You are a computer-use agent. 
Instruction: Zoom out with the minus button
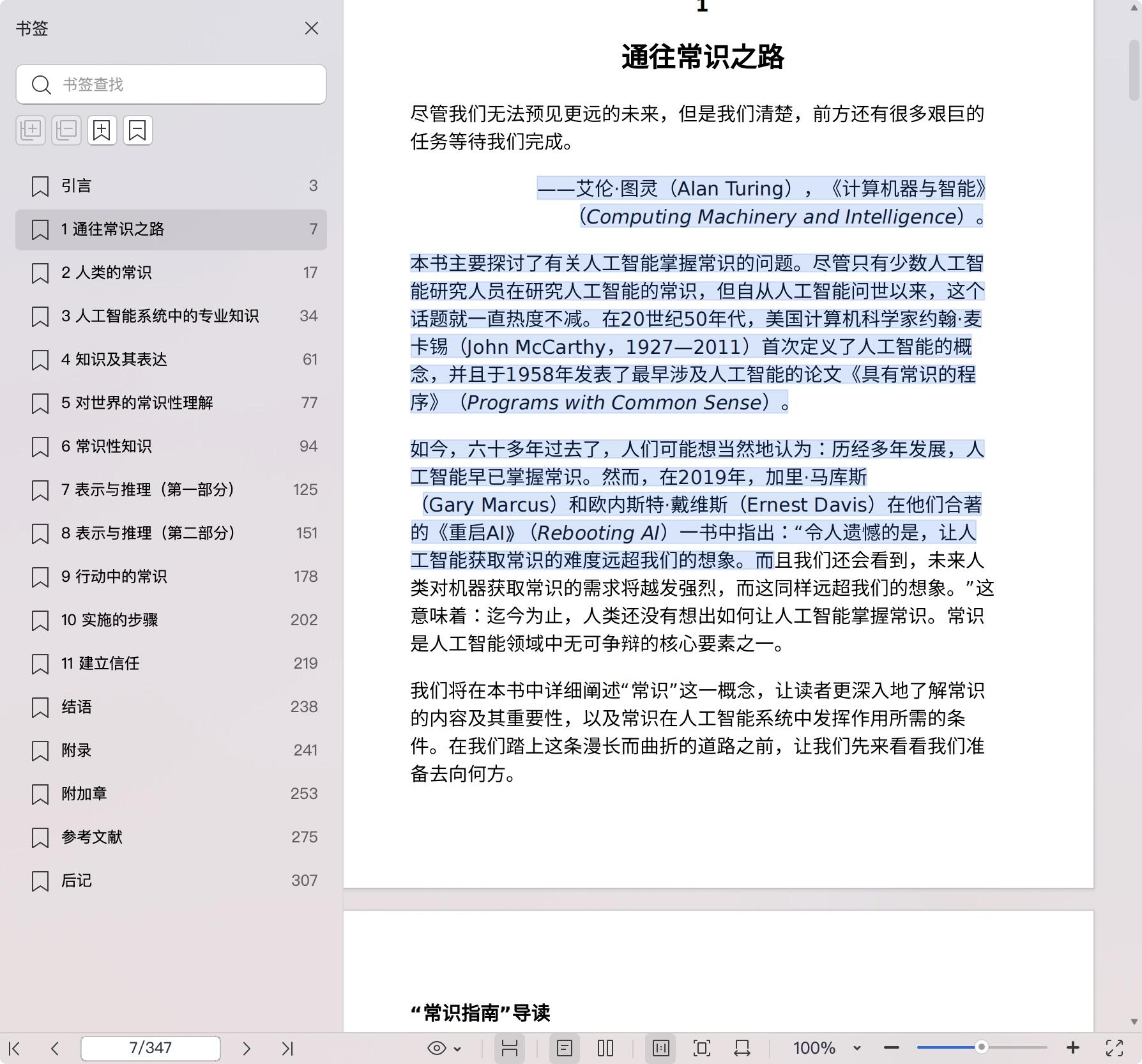click(x=892, y=1048)
